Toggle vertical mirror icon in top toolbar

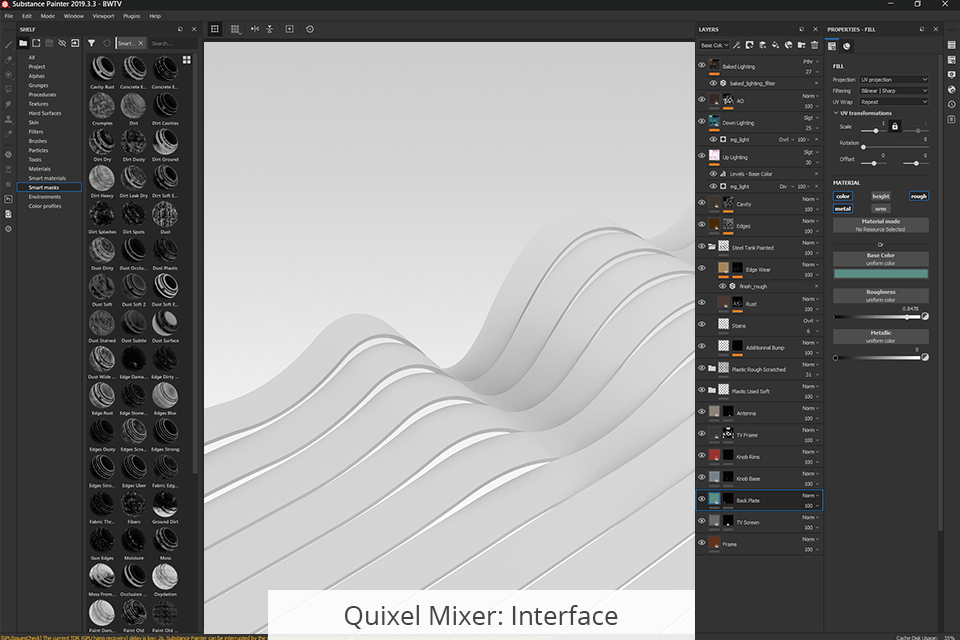tap(269, 29)
